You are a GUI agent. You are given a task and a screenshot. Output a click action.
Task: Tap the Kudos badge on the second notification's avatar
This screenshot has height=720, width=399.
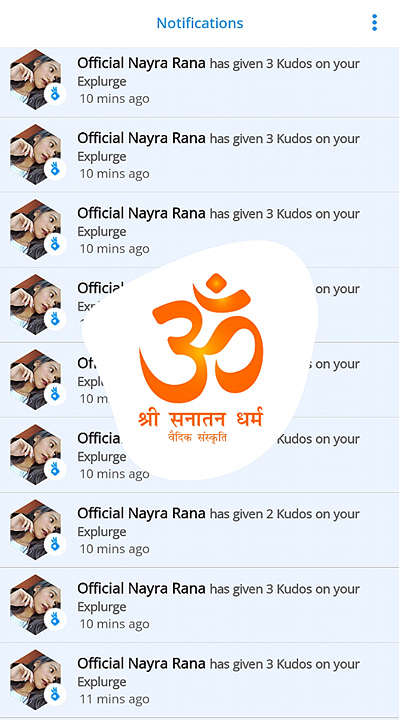55,169
